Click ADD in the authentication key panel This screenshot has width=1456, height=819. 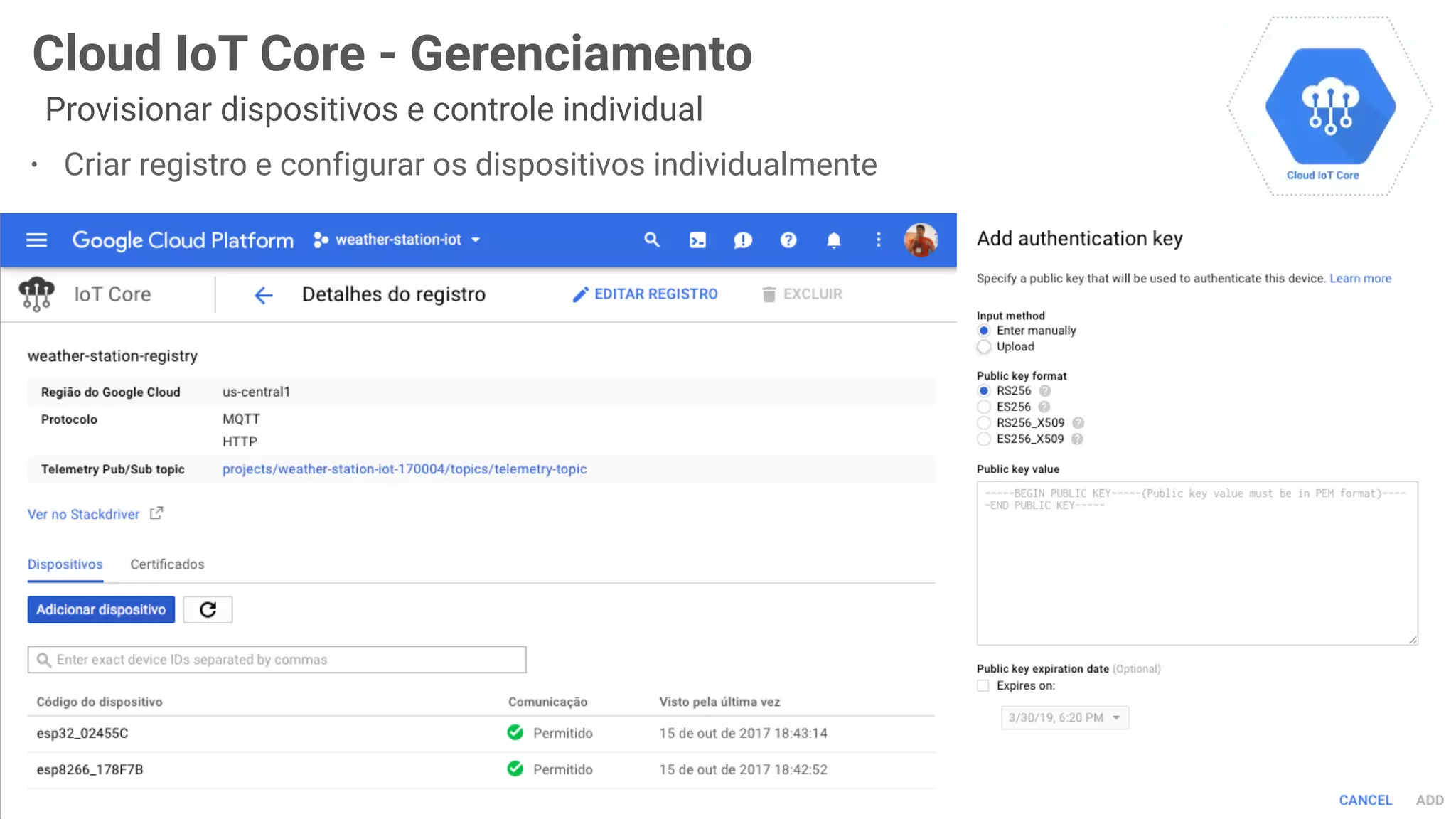1430,801
